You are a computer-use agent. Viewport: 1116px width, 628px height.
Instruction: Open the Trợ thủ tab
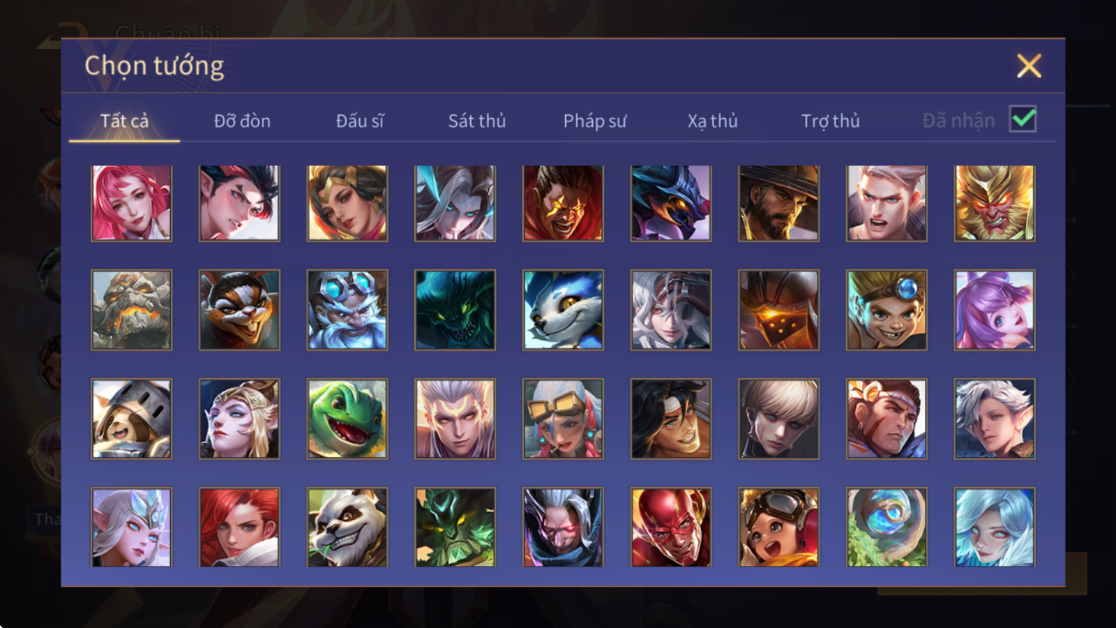[x=831, y=121]
